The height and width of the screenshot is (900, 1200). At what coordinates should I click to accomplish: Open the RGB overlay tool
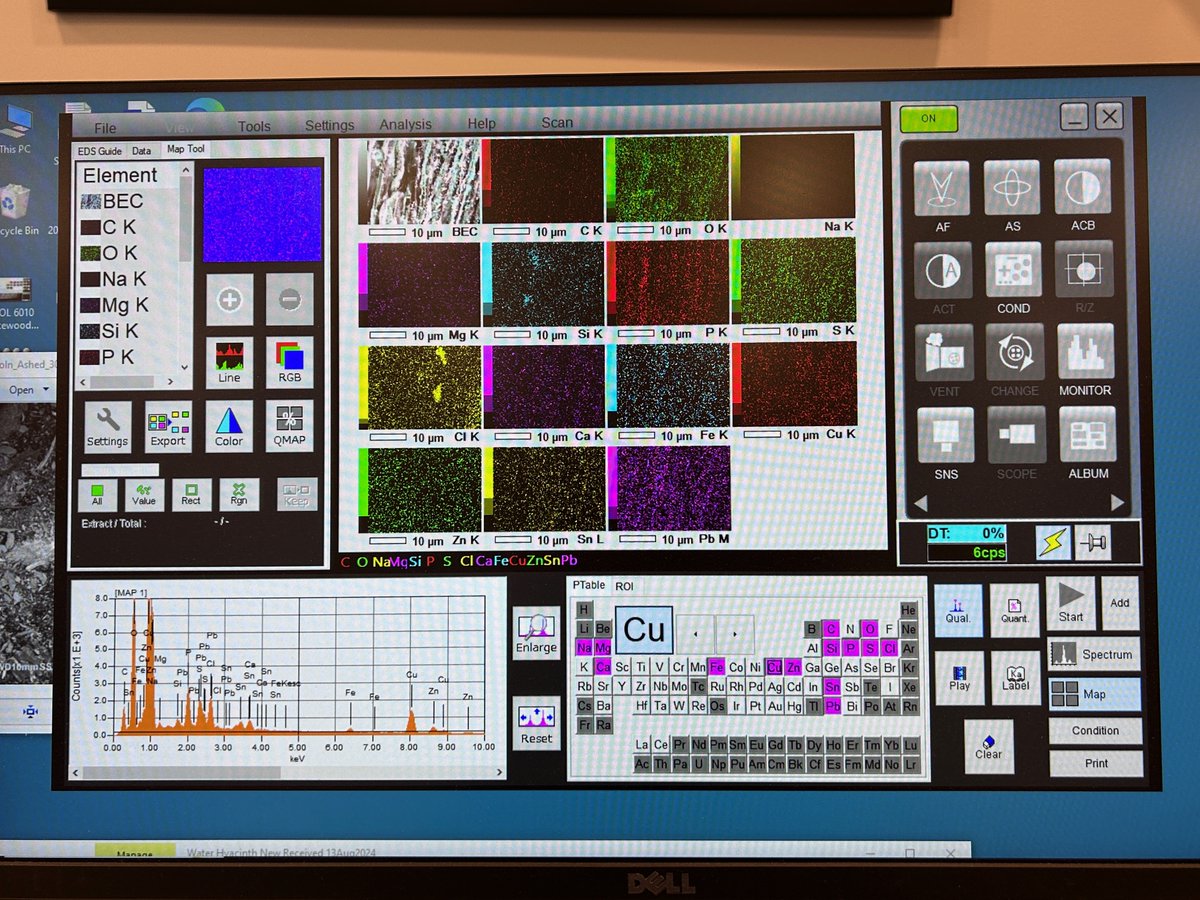(x=289, y=361)
